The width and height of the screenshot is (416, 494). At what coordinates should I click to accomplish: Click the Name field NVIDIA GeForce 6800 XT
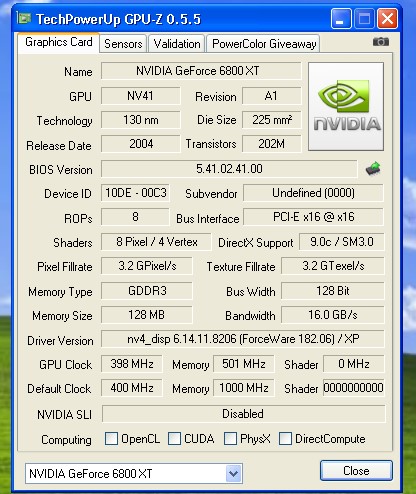tap(201, 71)
